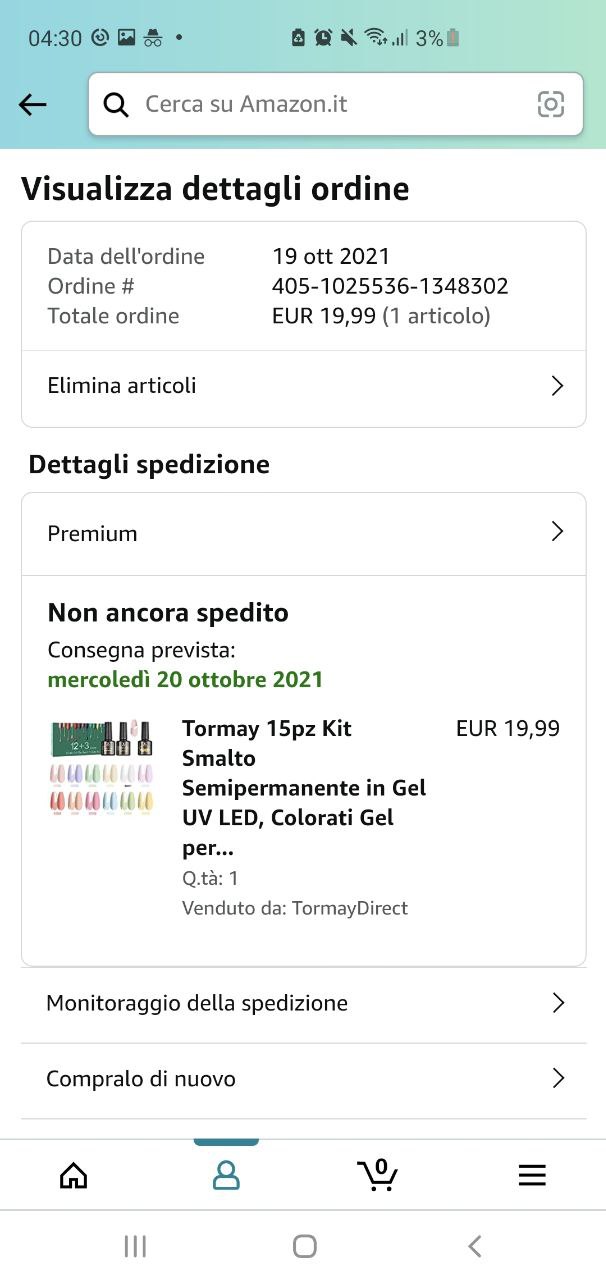Viewport: 606px width, 1280px height.
Task: Tap the back arrow in header
Action: pos(33,104)
